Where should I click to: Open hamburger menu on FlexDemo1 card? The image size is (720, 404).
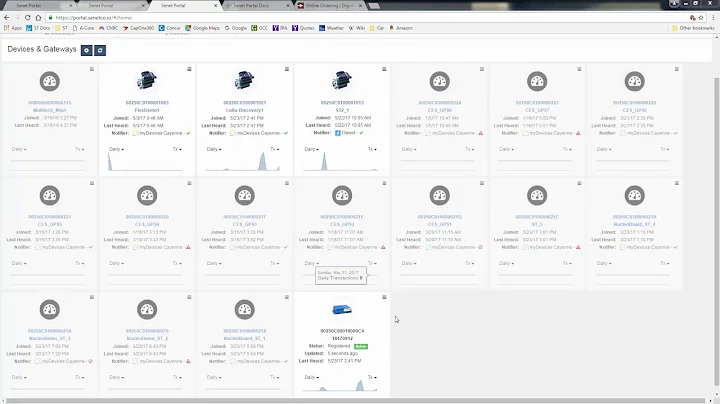189,69
